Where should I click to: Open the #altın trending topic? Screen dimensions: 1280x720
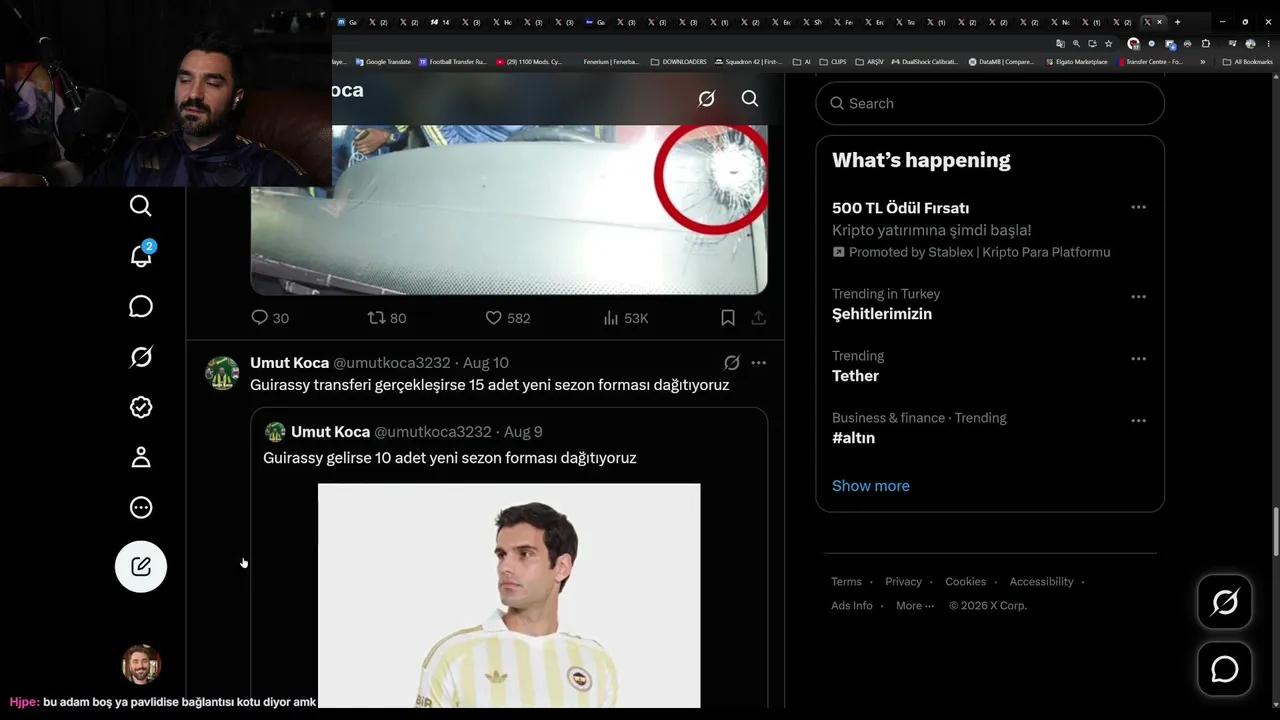990,428
